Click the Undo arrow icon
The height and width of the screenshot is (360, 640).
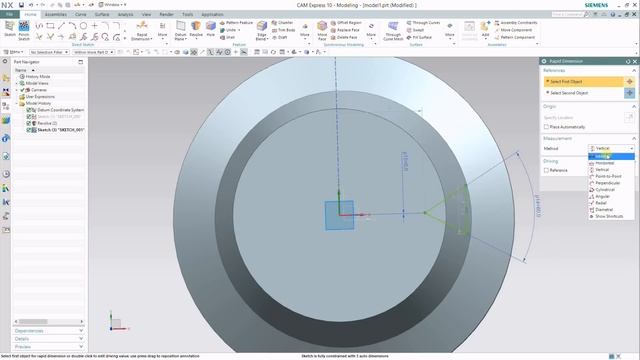pos(32,5)
